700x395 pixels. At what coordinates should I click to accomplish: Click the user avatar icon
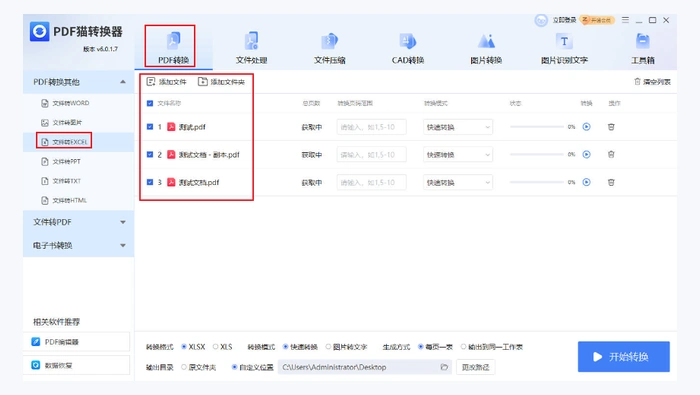541,20
